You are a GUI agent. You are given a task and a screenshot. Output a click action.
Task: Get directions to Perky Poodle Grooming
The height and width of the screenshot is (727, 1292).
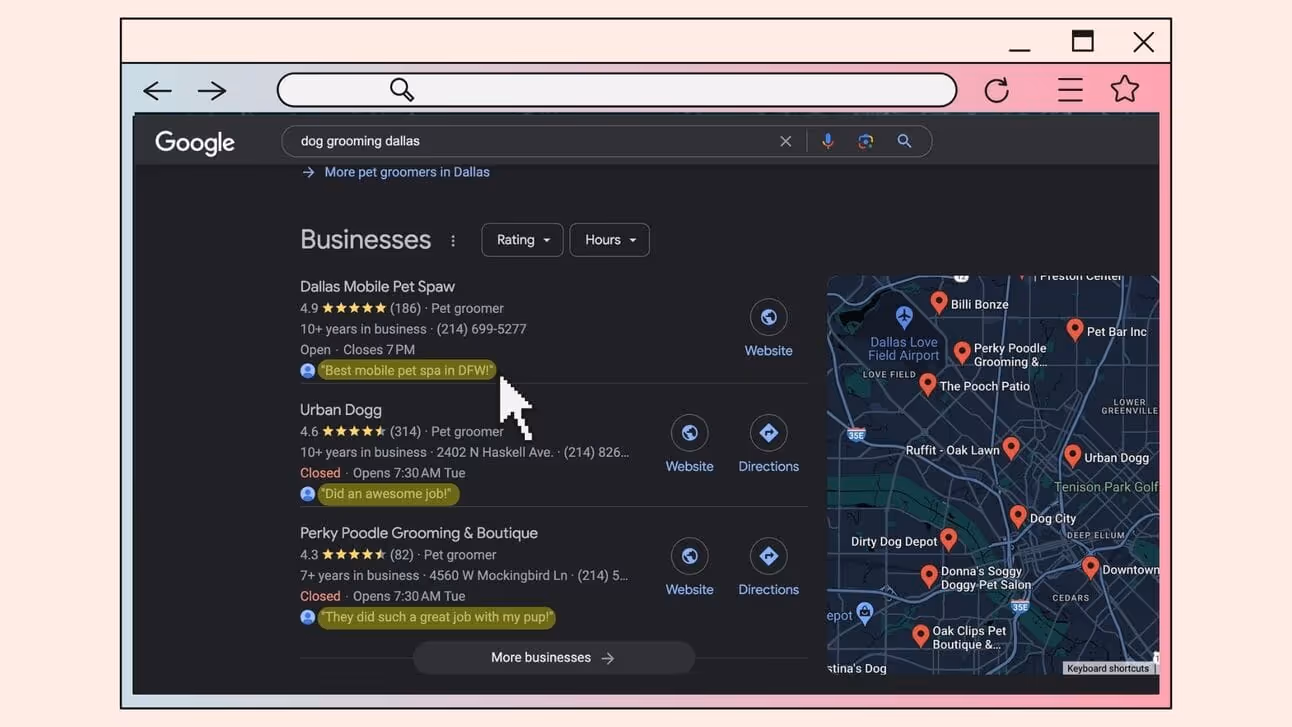(768, 567)
